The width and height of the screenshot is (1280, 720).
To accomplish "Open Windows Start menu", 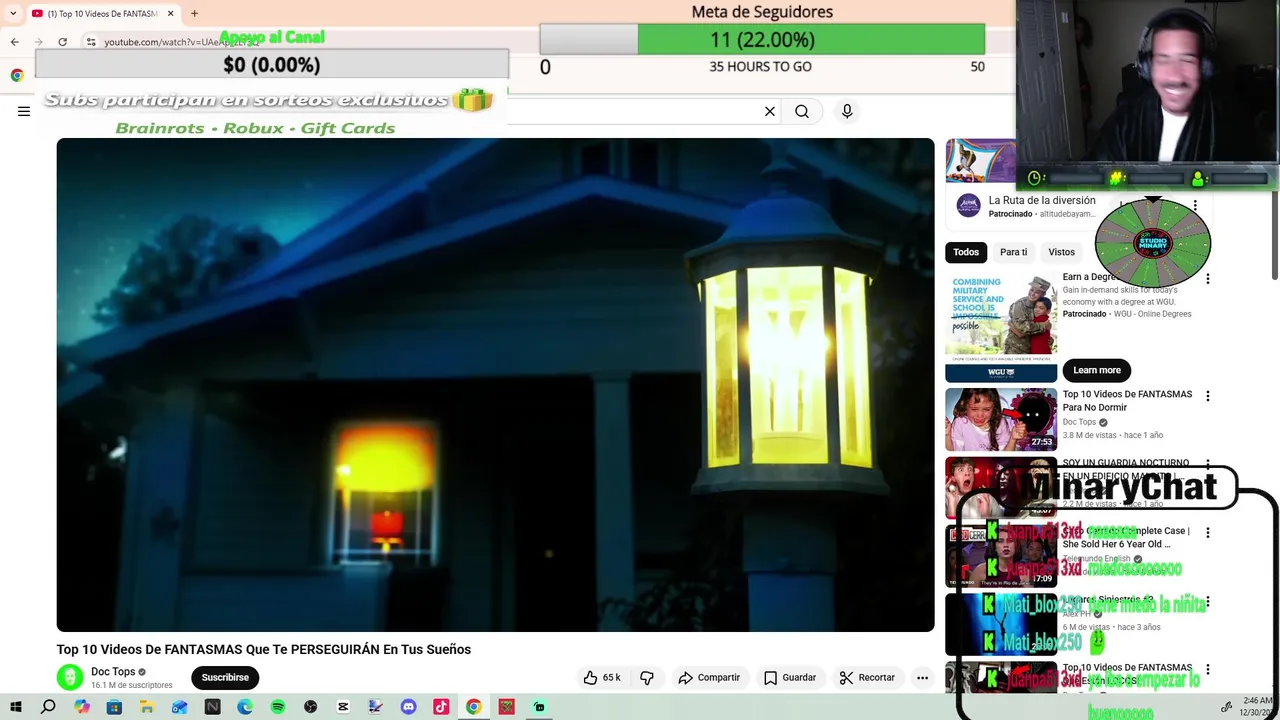I will 15,707.
